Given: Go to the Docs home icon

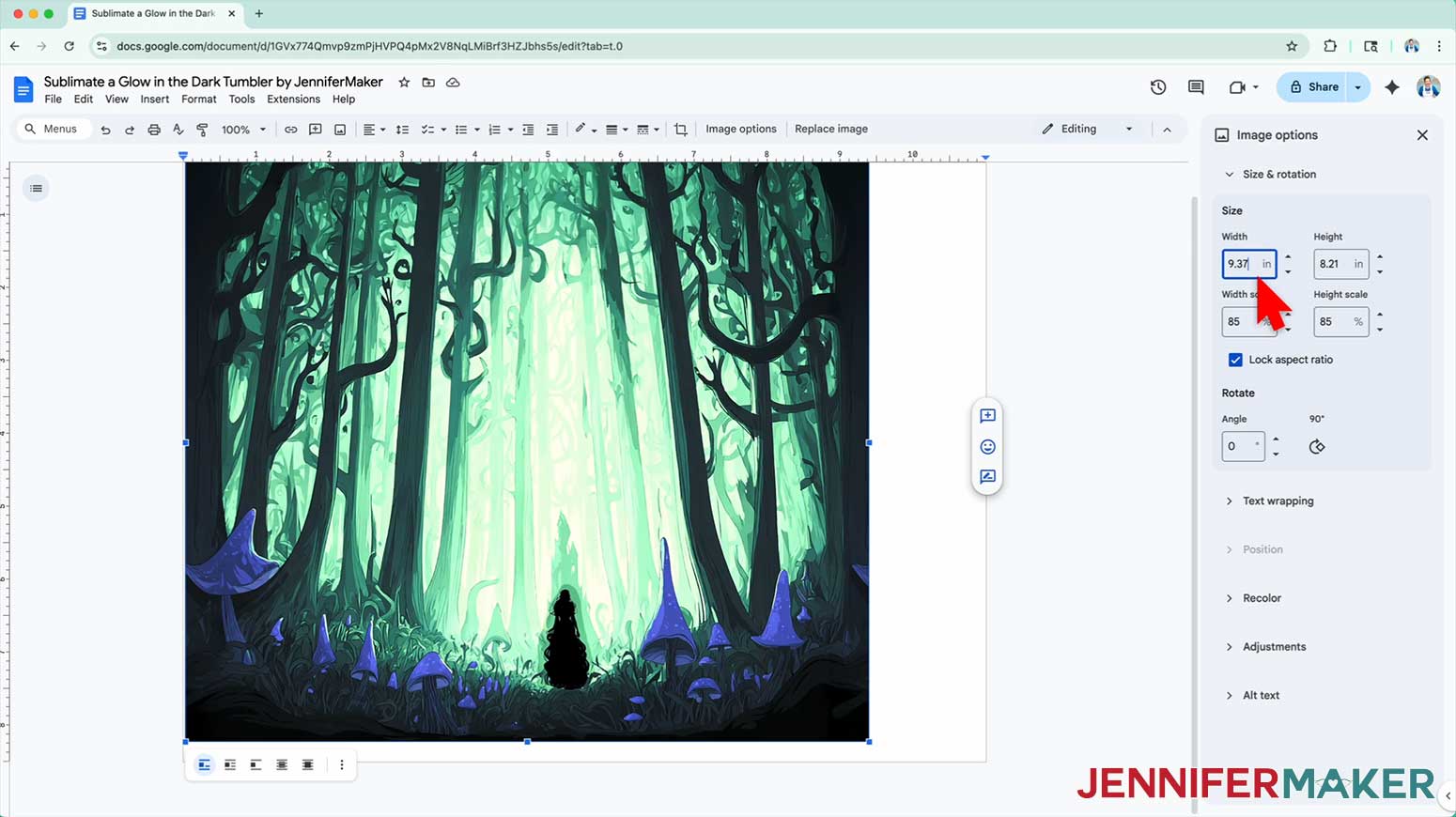Looking at the screenshot, I should point(23,89).
